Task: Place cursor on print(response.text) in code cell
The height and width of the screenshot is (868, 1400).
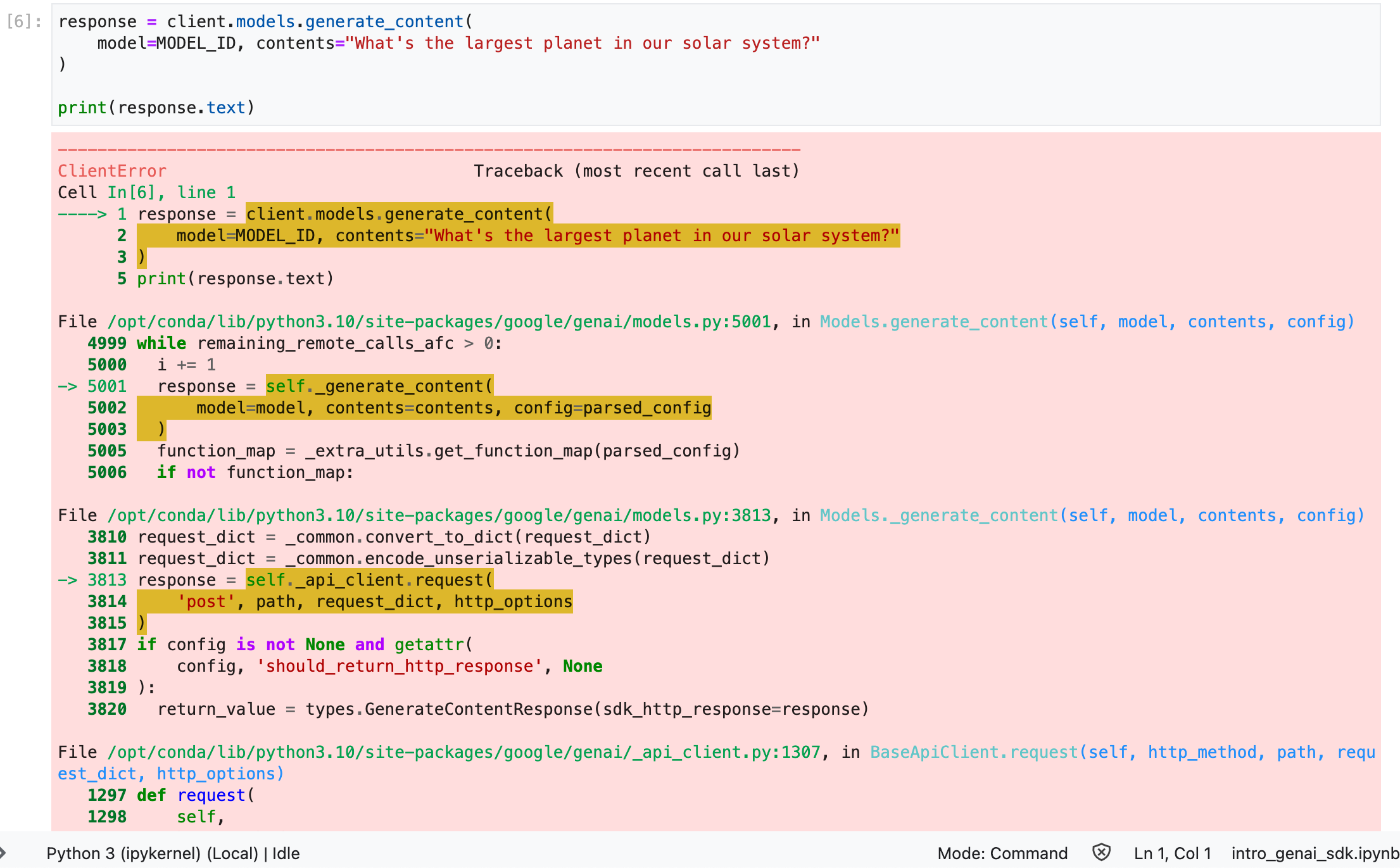Action: click(156, 108)
